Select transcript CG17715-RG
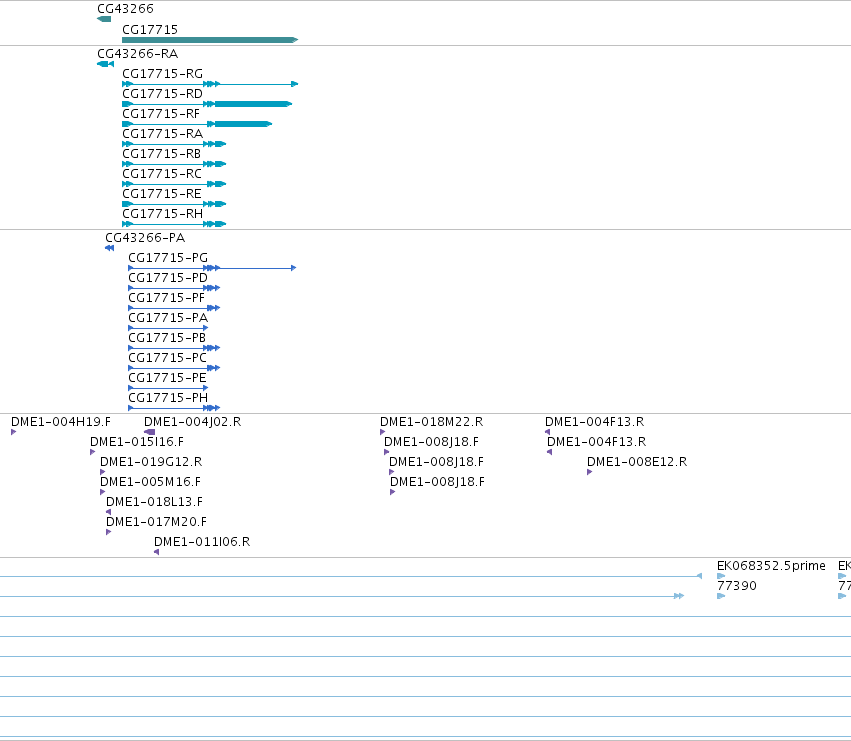 (162, 74)
